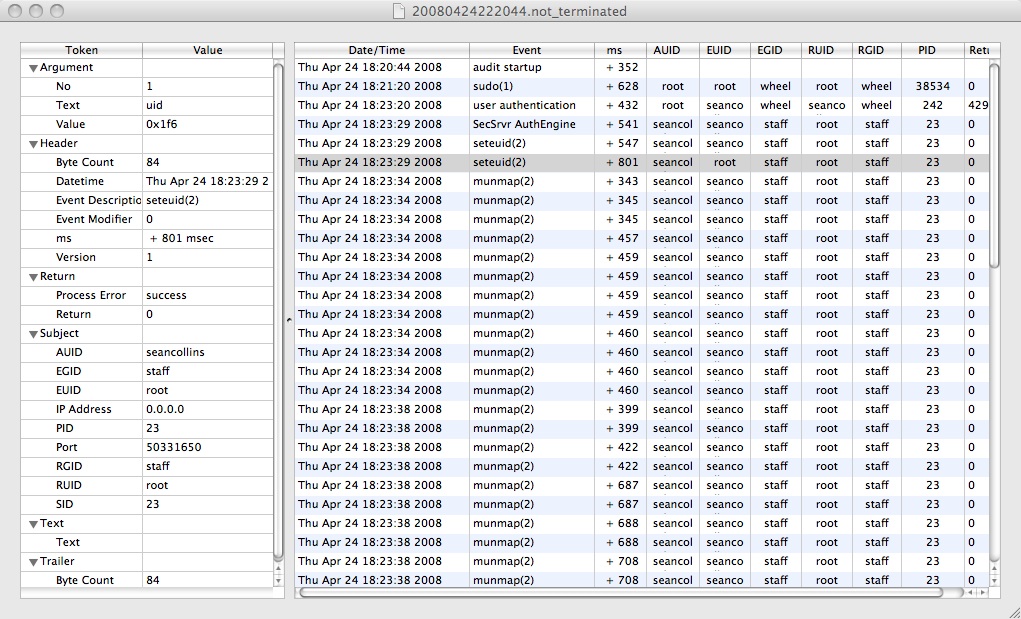Click the split view divider handle
This screenshot has width=1021, height=619.
[x=289, y=320]
